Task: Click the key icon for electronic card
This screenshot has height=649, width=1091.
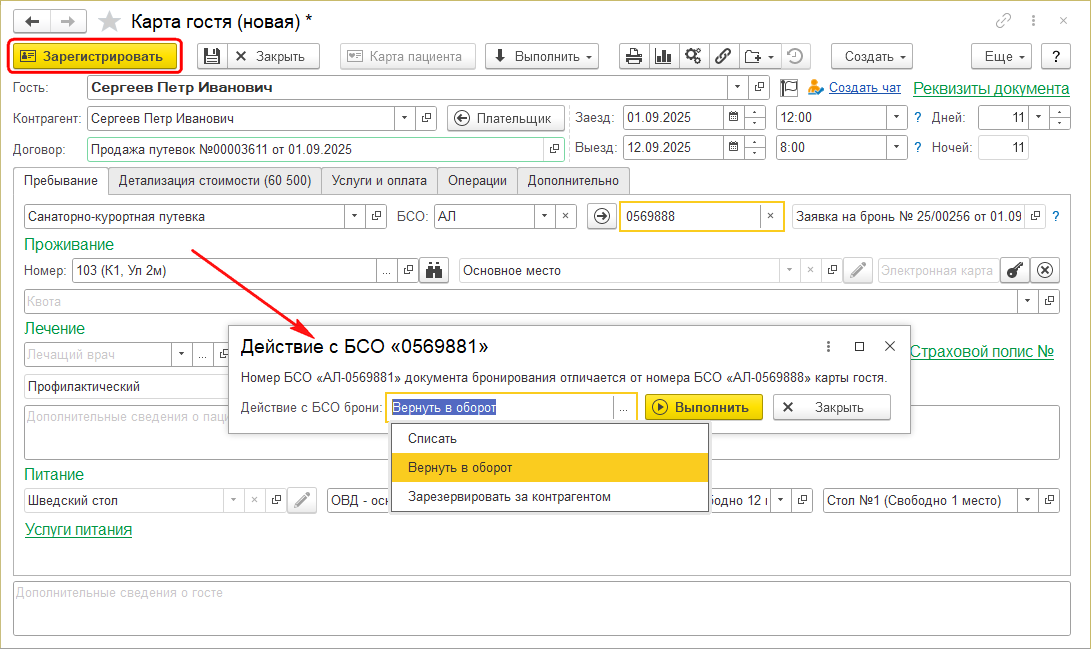Action: (x=1014, y=270)
